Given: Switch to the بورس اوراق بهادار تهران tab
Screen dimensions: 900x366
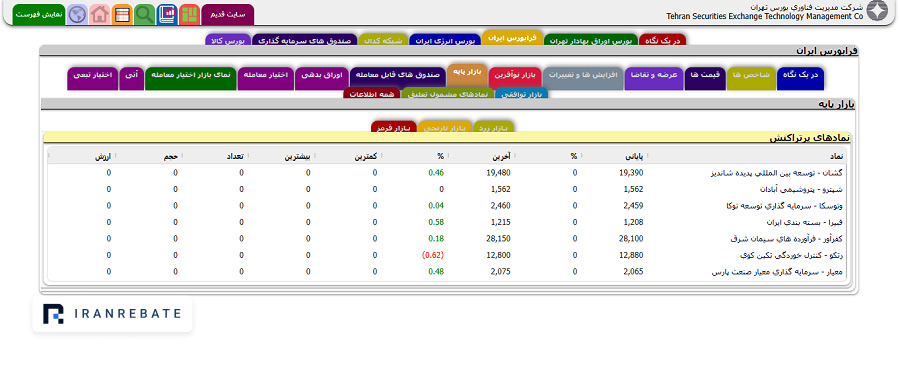Looking at the screenshot, I should coord(591,41).
